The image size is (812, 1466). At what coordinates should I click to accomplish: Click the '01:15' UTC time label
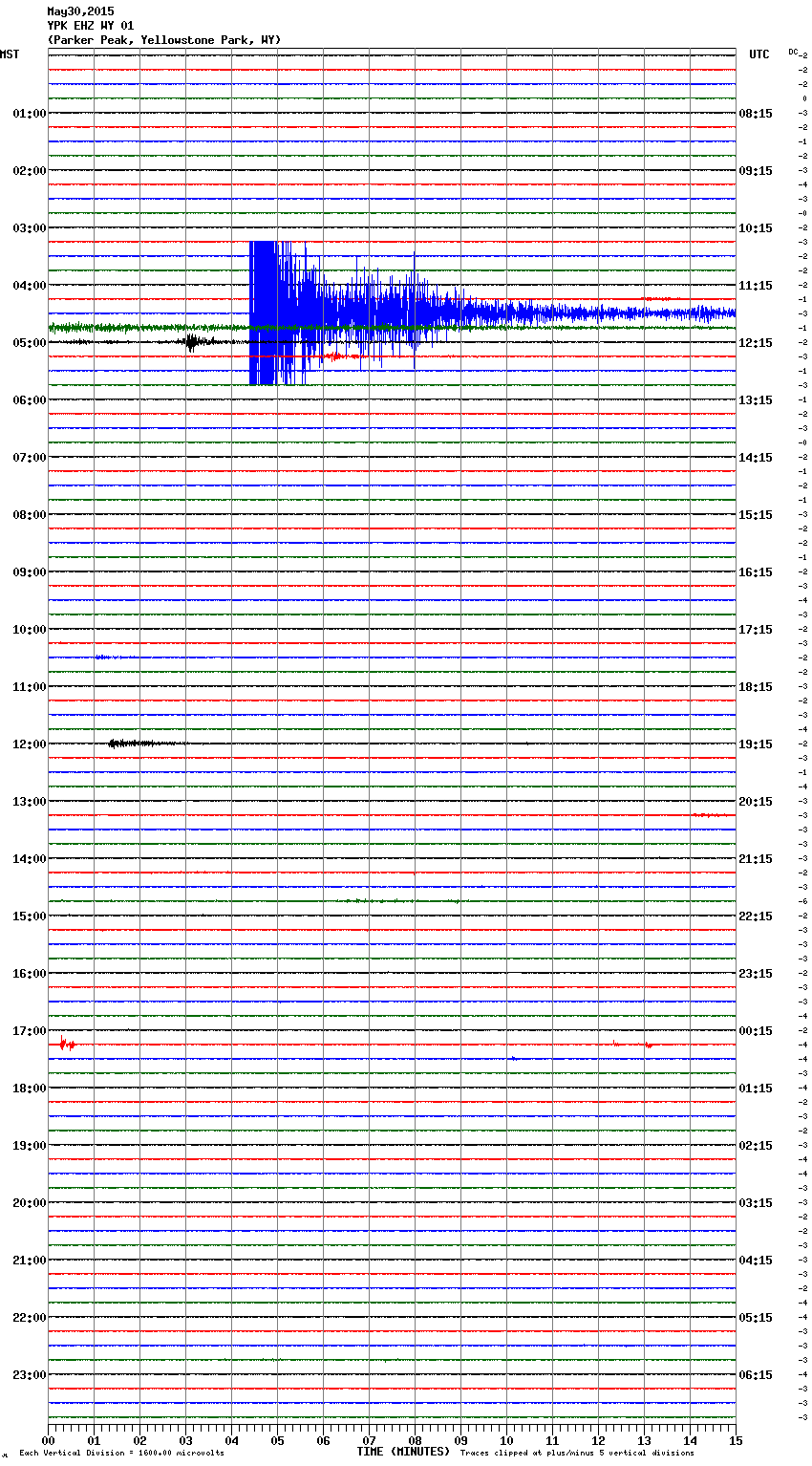[756, 1088]
